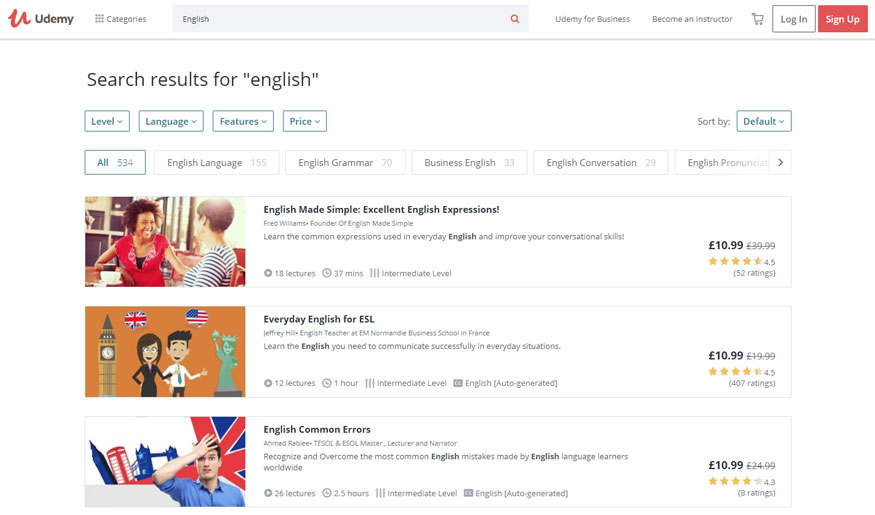Screen dimensions: 875x515
Task: Click CC icon for Everyday English for ESL
Action: (458, 383)
